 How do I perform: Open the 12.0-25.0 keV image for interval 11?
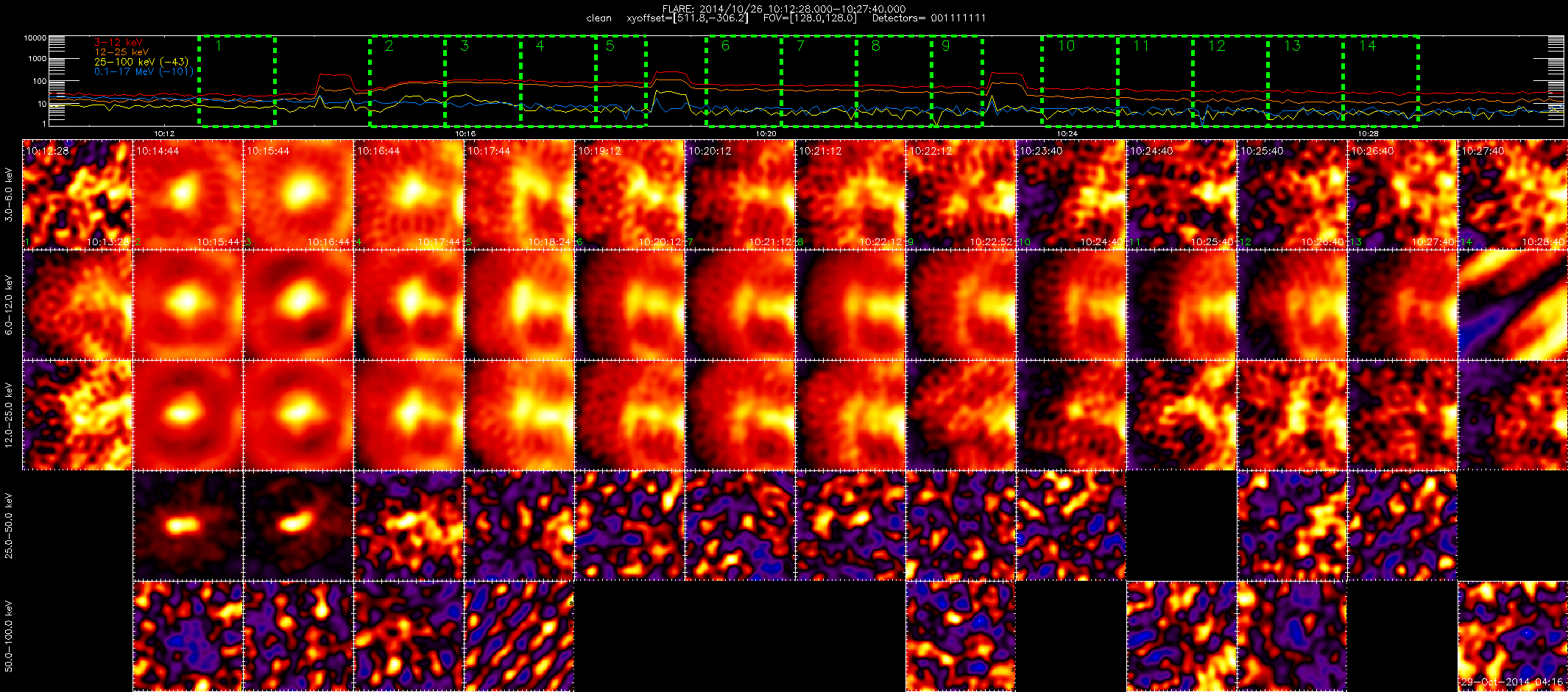click(x=1182, y=415)
